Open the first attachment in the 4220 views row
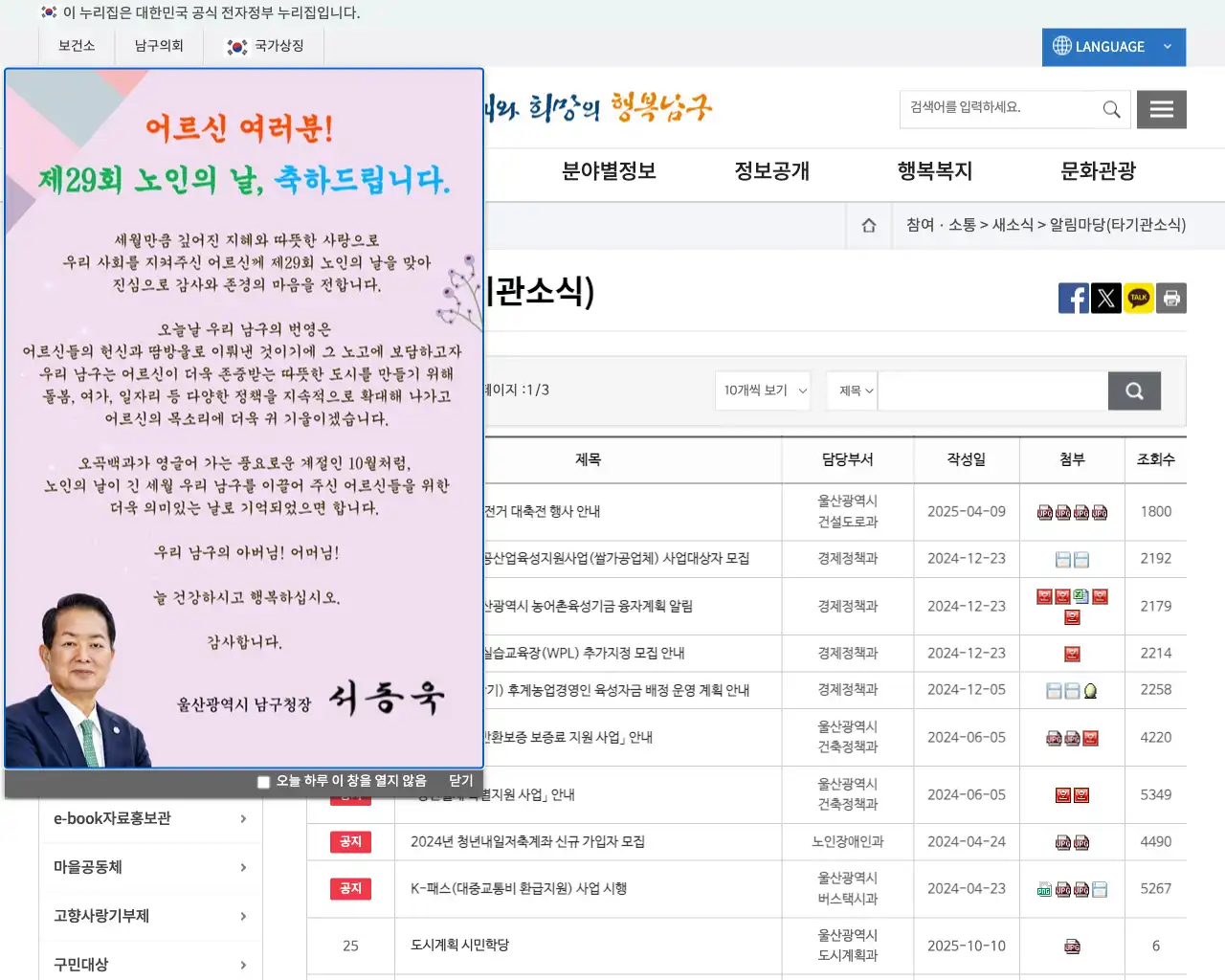Image resolution: width=1225 pixels, height=980 pixels. point(1054,738)
